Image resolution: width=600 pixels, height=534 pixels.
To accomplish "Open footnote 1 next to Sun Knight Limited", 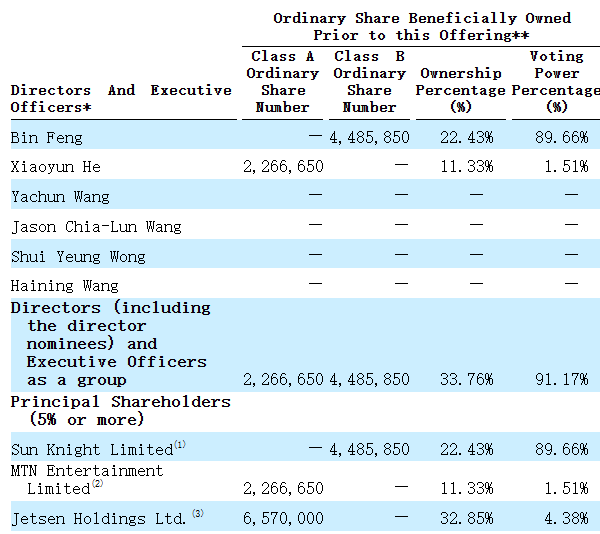I will pyautogui.click(x=180, y=445).
